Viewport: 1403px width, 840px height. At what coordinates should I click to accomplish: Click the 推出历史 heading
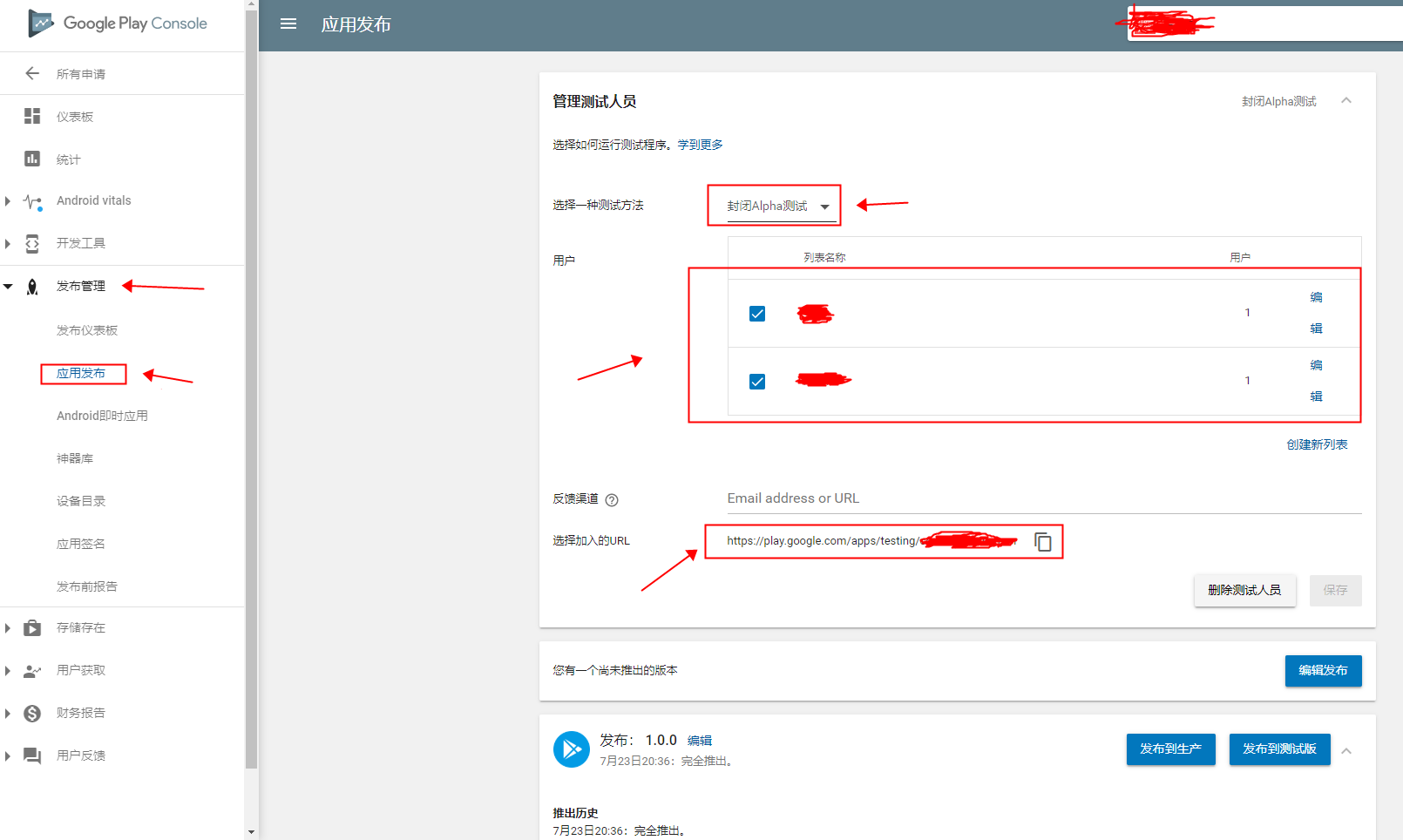coord(575,813)
